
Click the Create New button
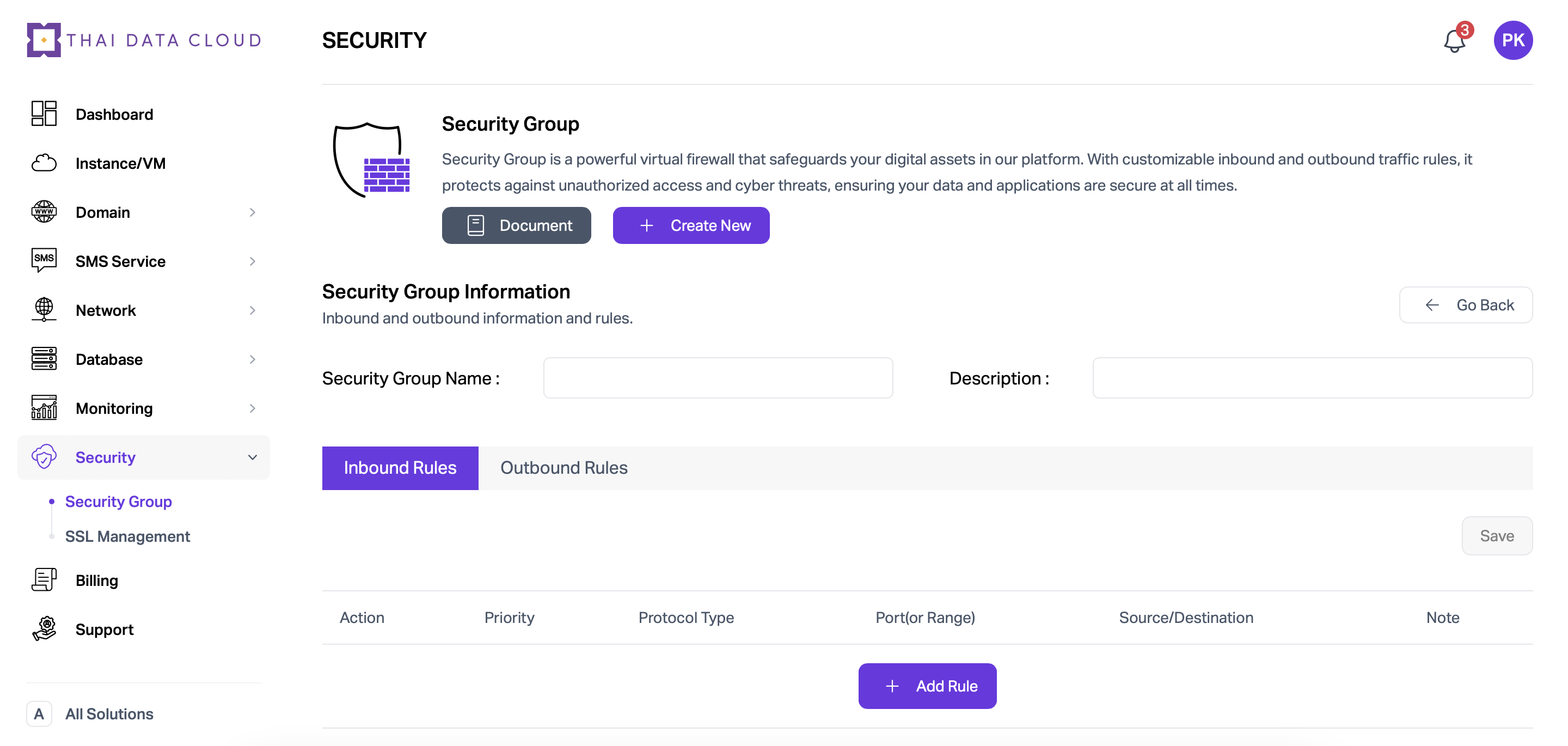691,225
